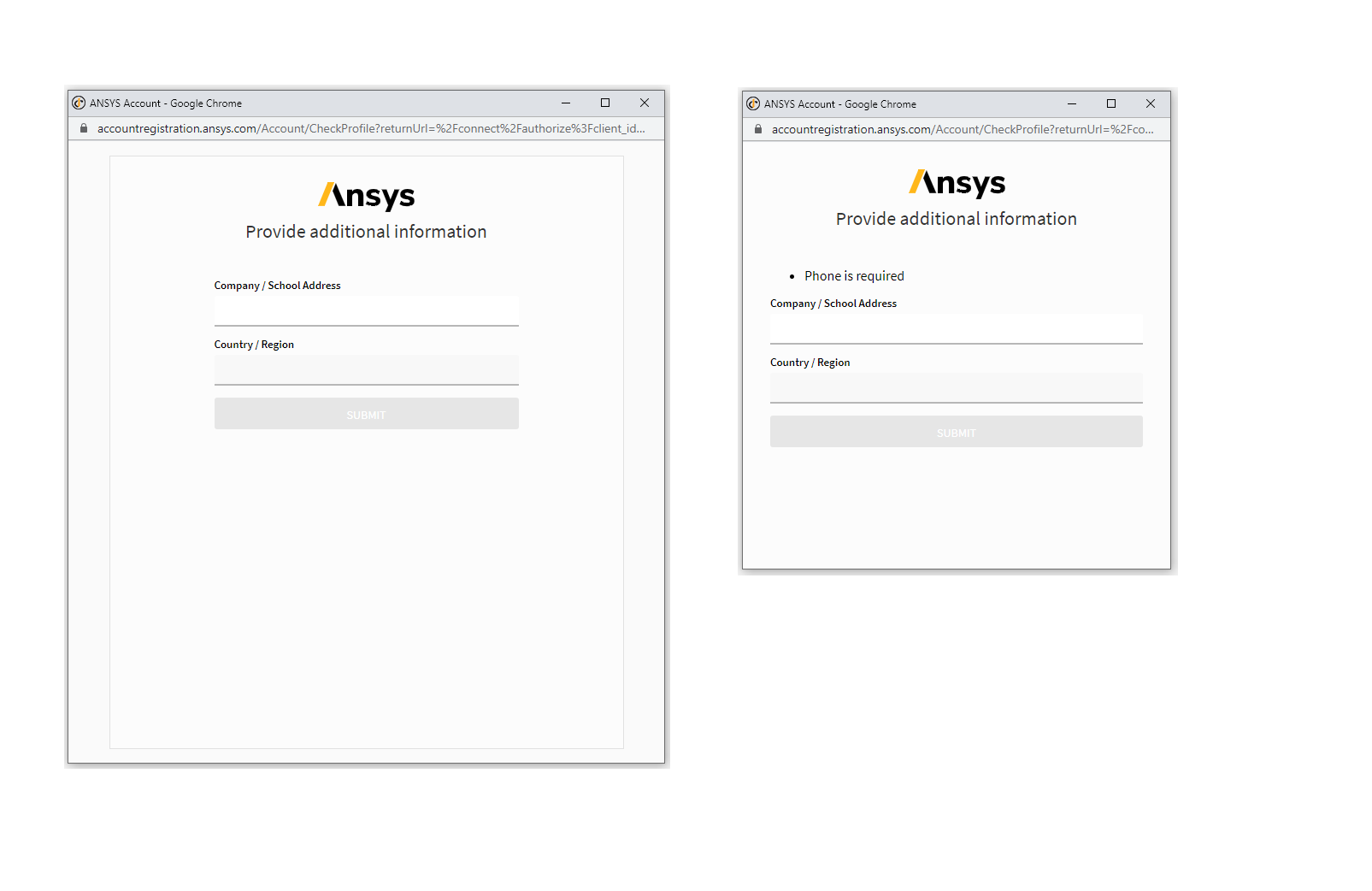Click ANSYS favicon in right window title bar
1372x891 pixels.
(x=753, y=103)
